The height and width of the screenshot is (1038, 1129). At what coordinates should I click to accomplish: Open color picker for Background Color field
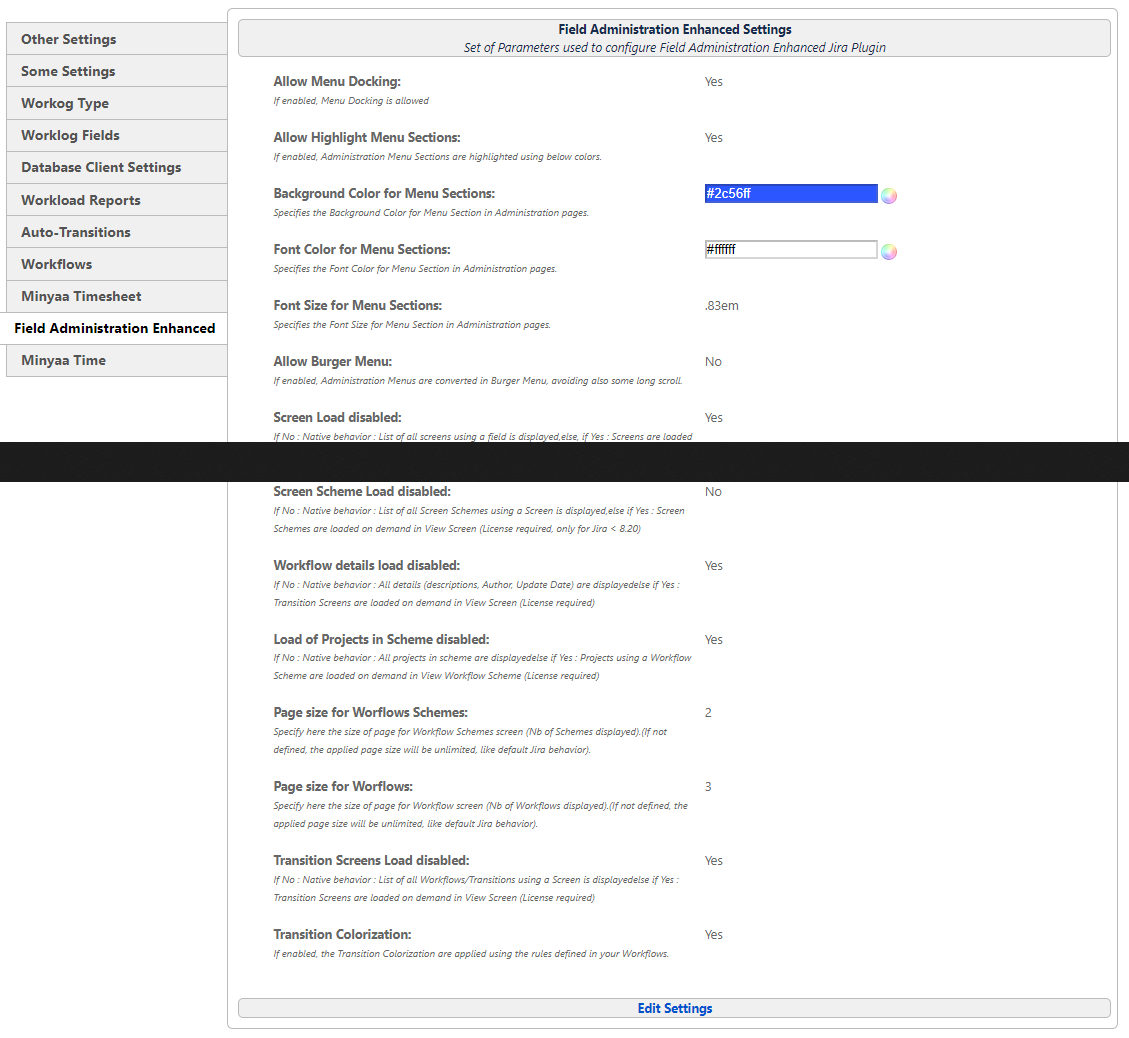tap(889, 196)
